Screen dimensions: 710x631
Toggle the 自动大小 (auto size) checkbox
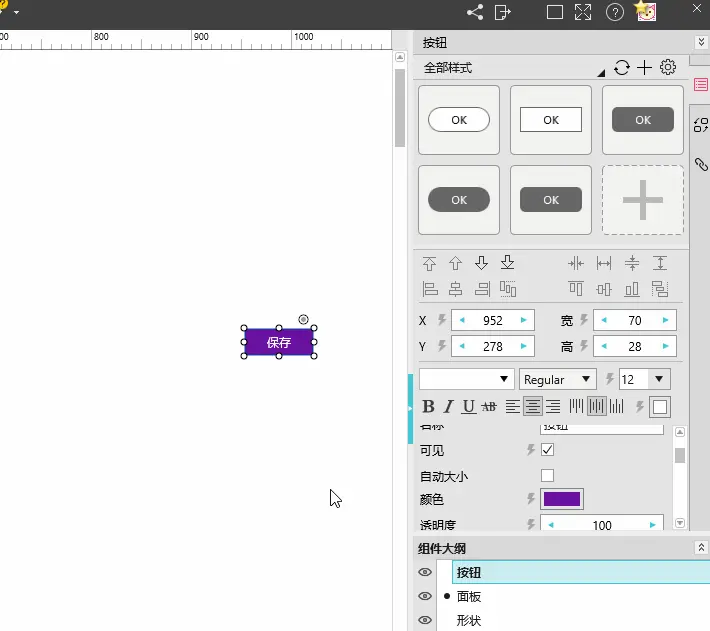click(x=547, y=475)
